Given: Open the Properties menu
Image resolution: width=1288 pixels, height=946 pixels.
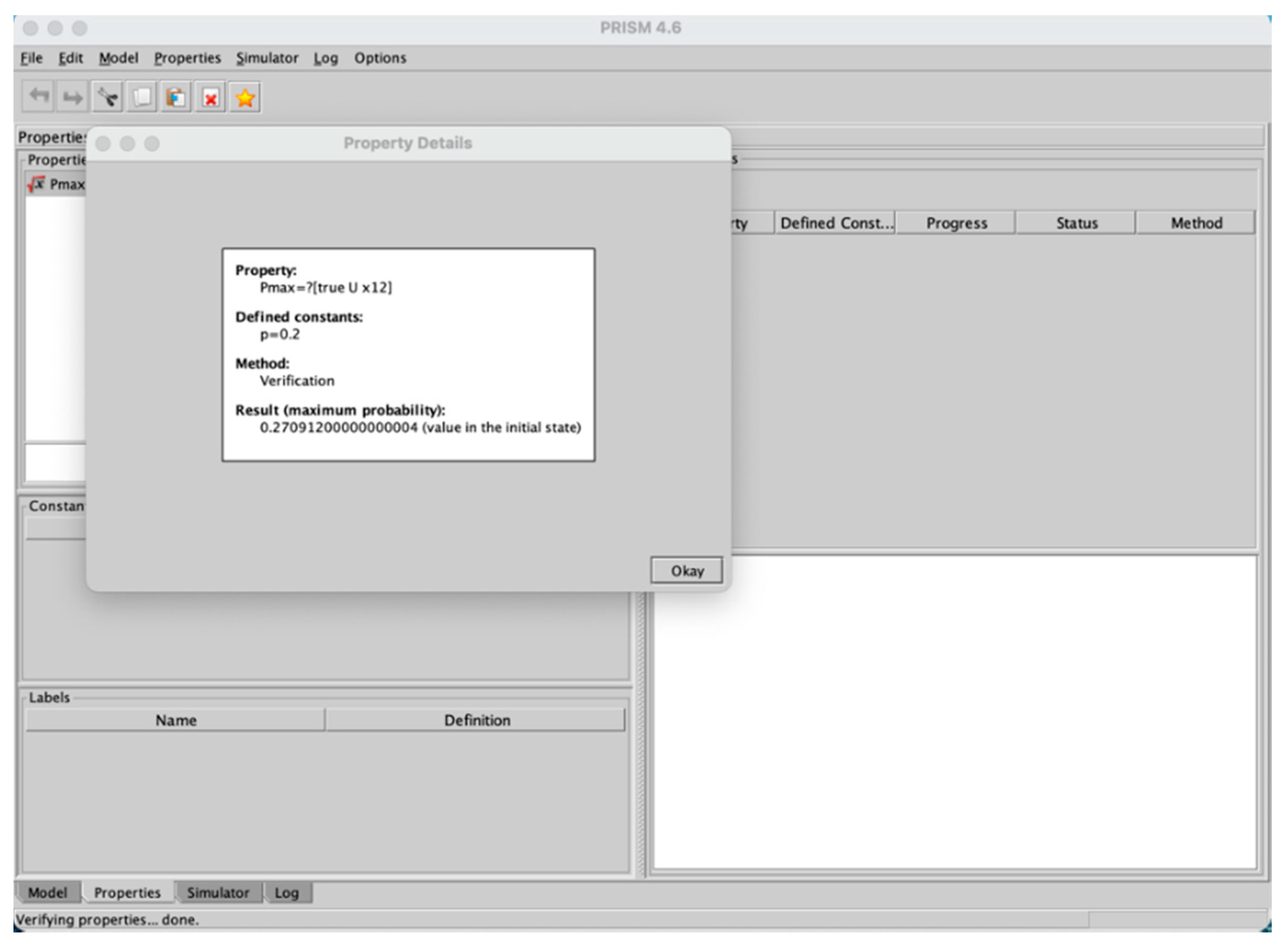Looking at the screenshot, I should click(x=187, y=58).
